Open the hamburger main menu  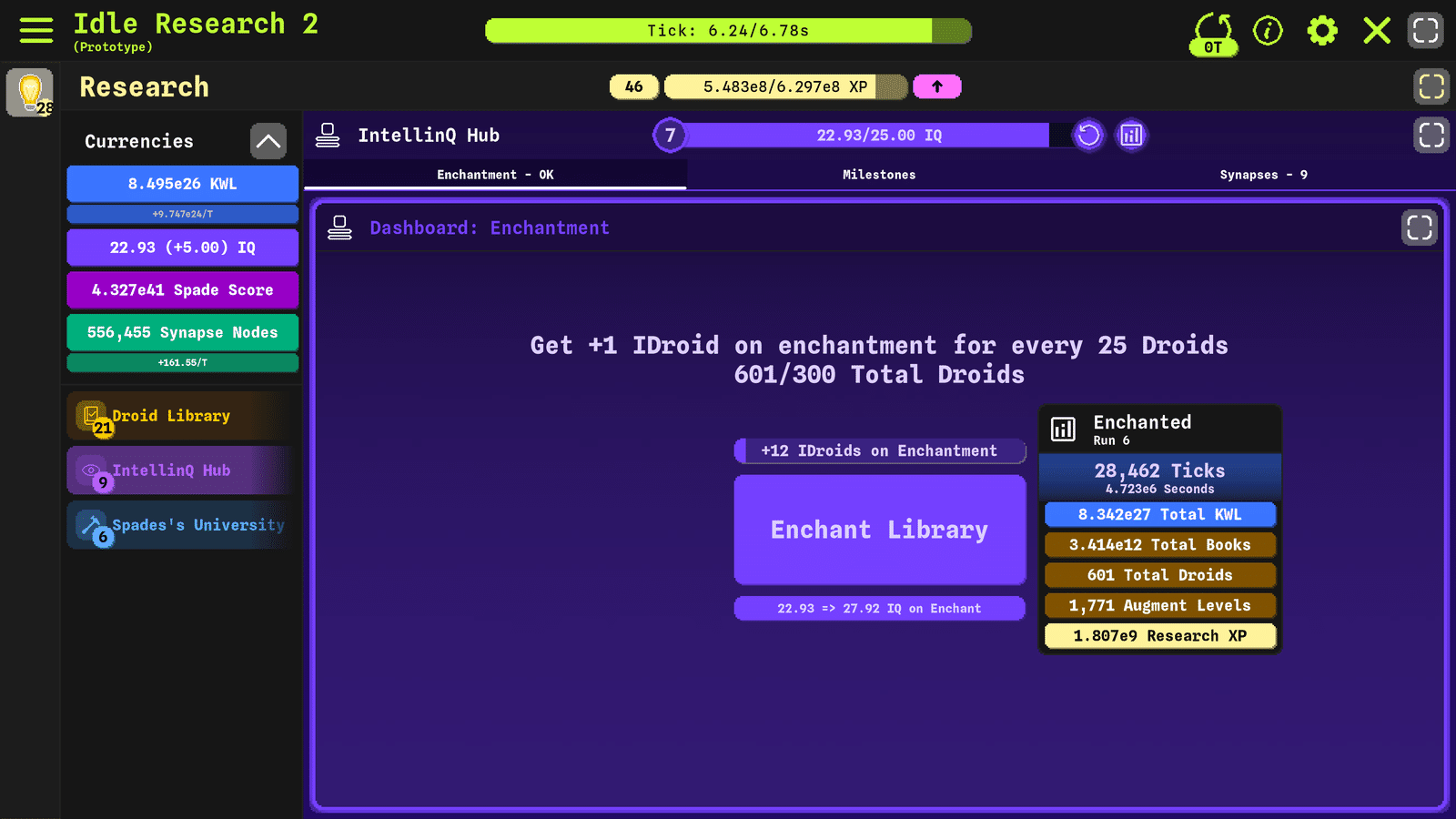(x=36, y=30)
